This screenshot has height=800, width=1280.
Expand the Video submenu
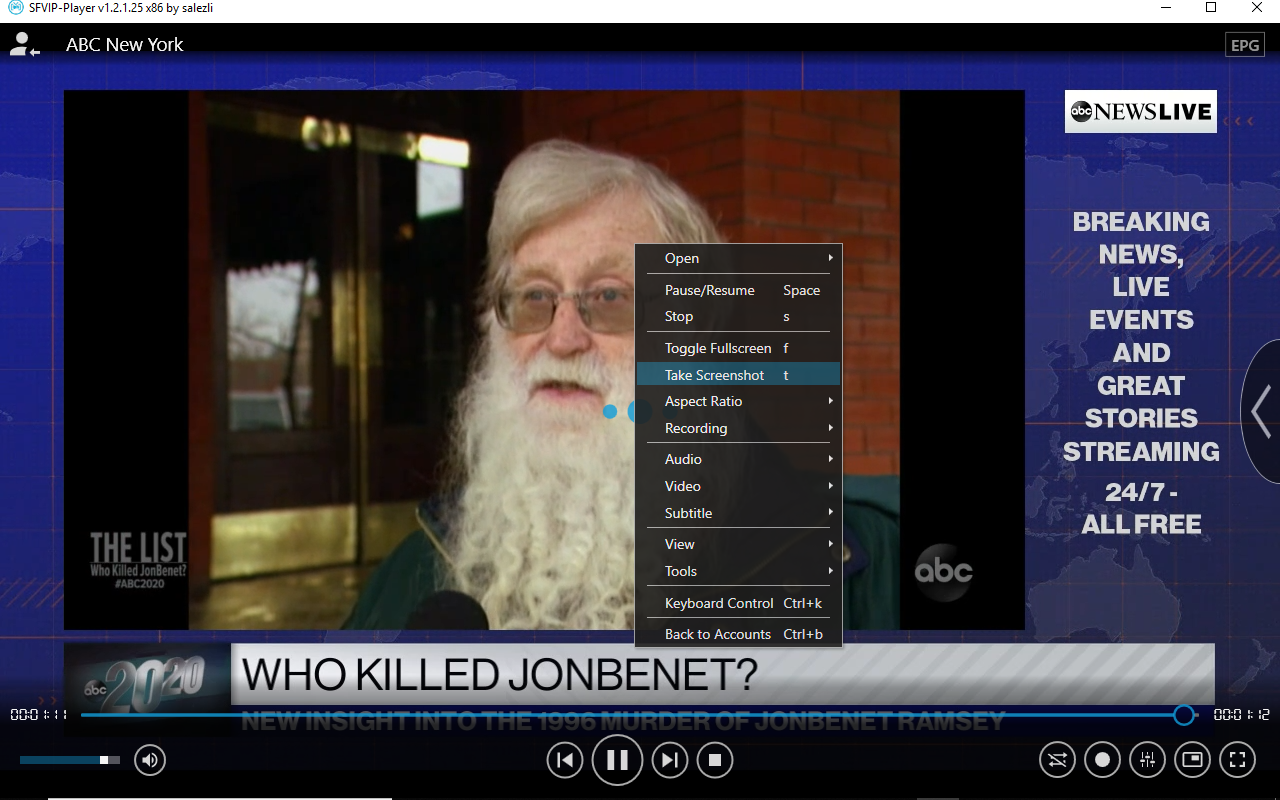(739, 486)
